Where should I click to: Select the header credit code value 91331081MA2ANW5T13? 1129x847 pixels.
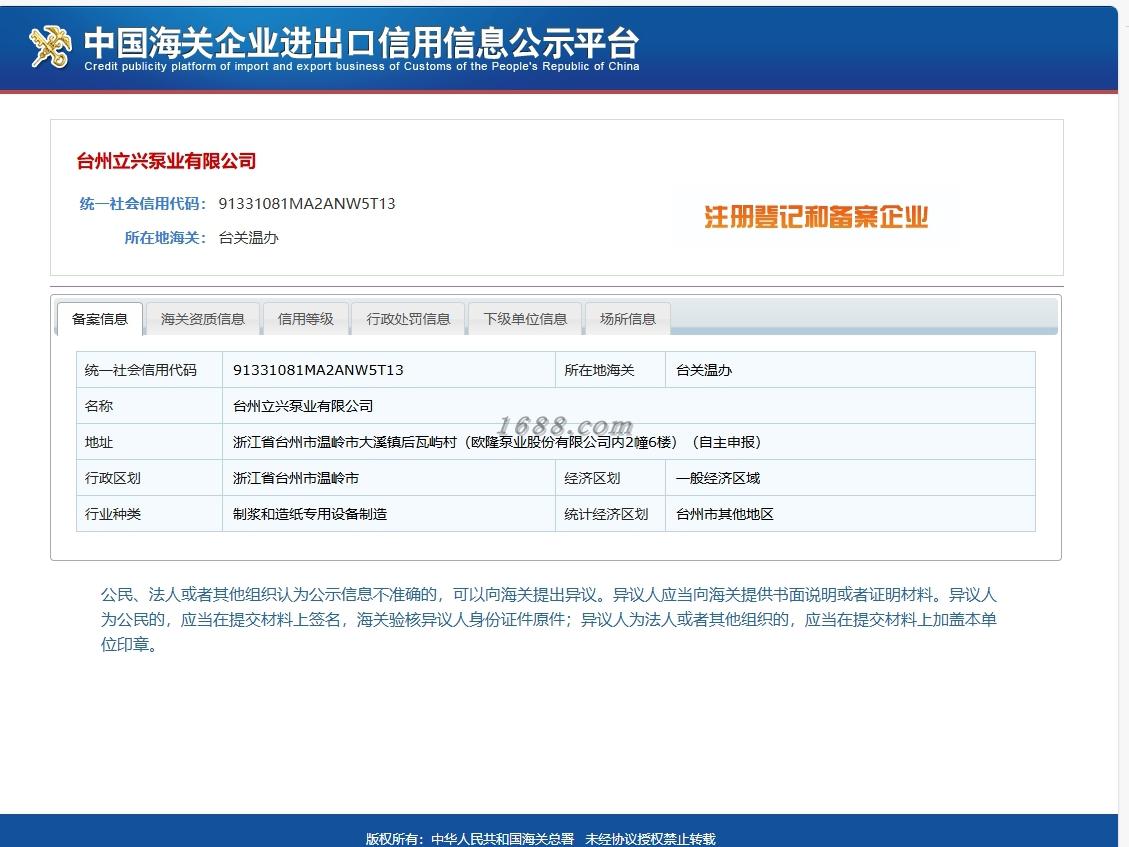307,204
